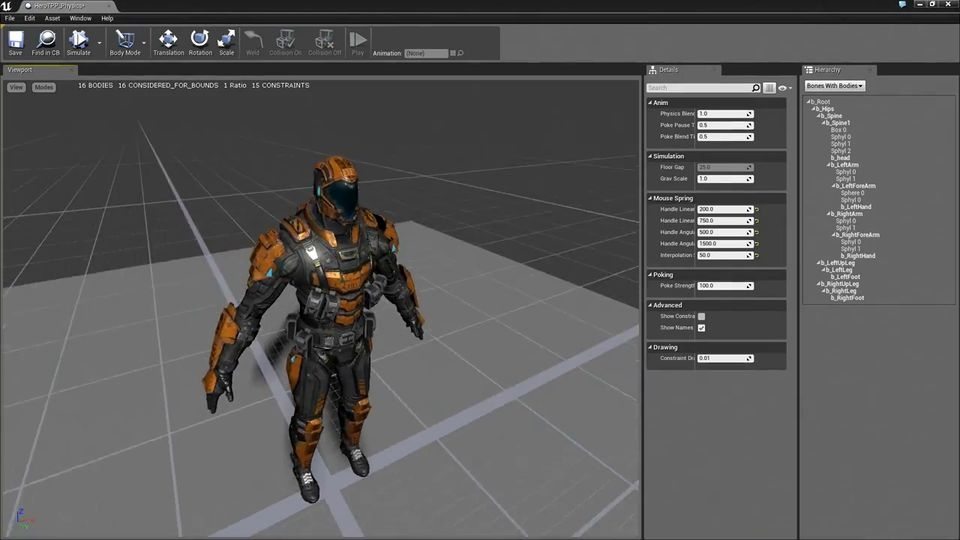Select the Translation tool

[168, 40]
